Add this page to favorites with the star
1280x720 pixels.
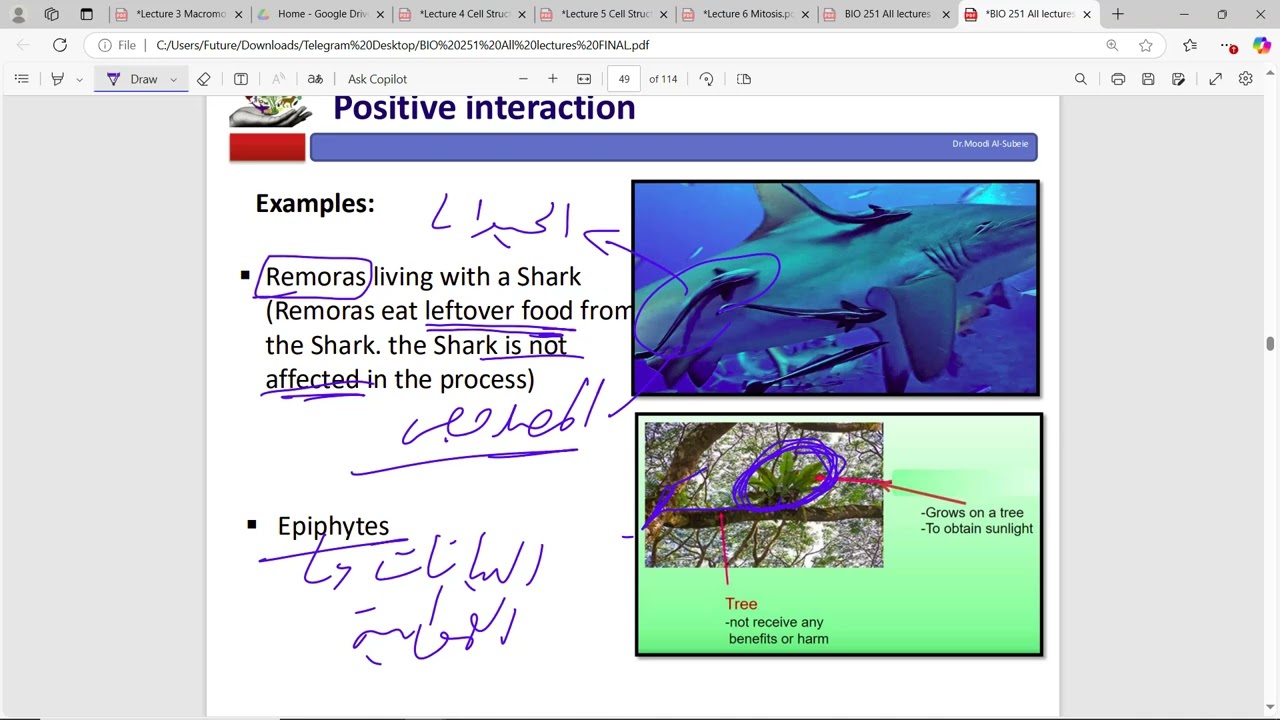click(1146, 45)
